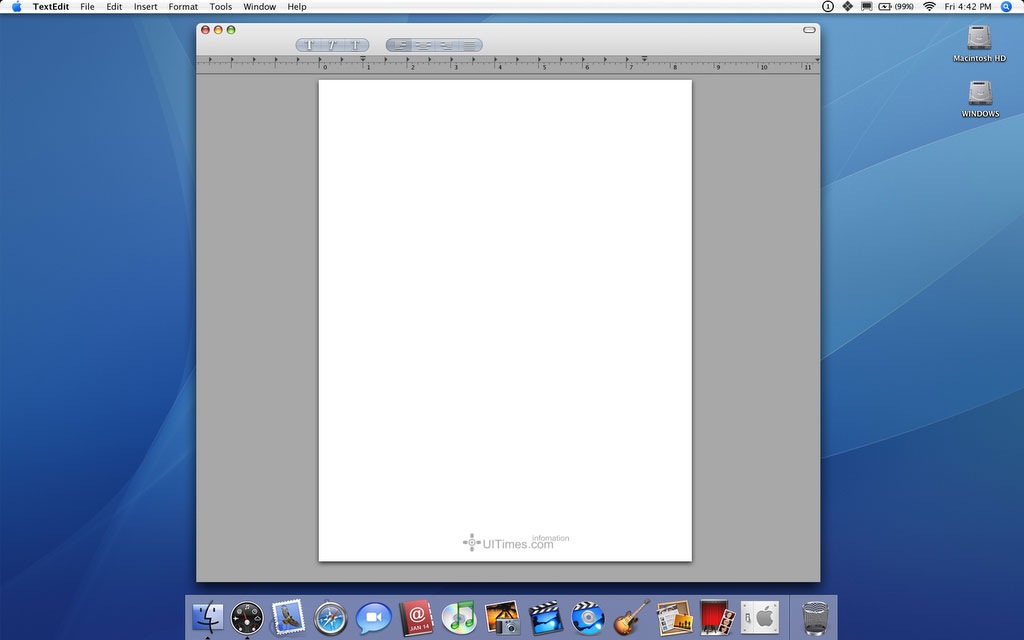Open the Spotlight search icon
1024x640 pixels.
click(1006, 7)
